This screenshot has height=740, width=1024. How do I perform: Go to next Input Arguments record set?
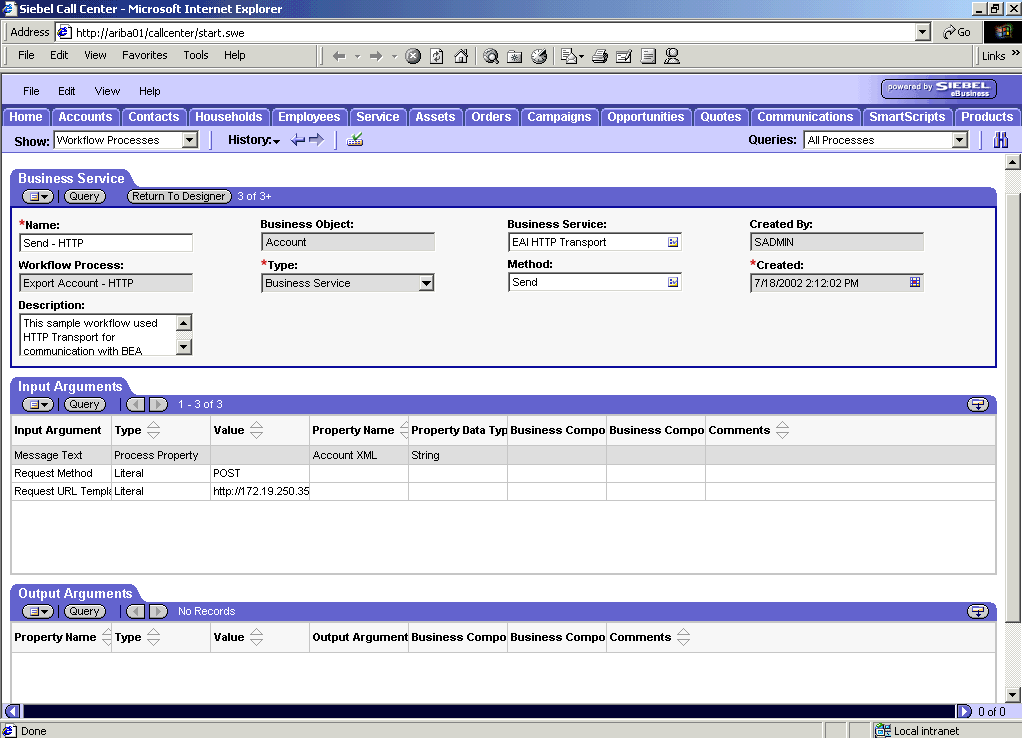pos(158,404)
